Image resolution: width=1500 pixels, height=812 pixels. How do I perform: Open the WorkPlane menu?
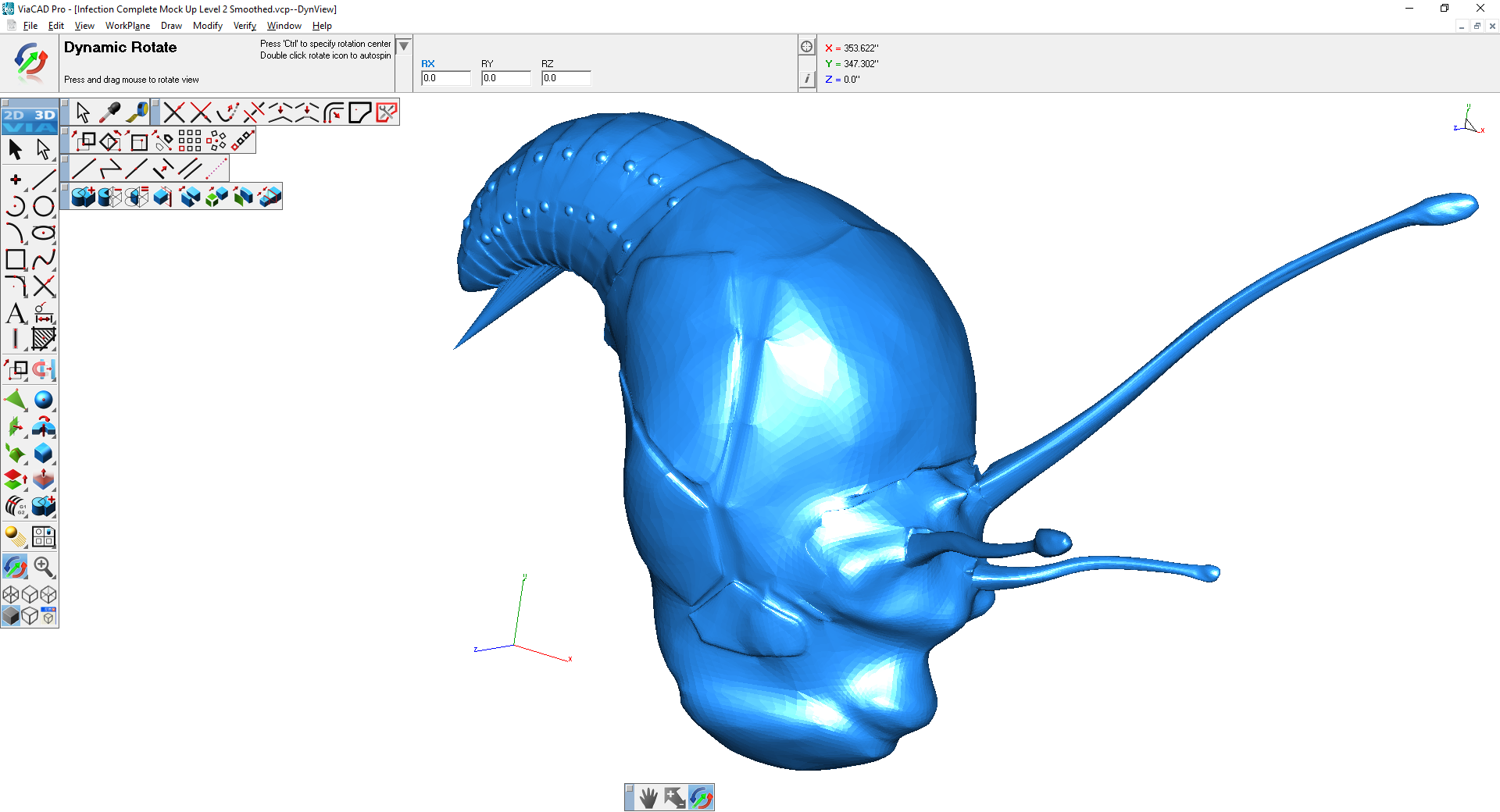click(x=128, y=26)
